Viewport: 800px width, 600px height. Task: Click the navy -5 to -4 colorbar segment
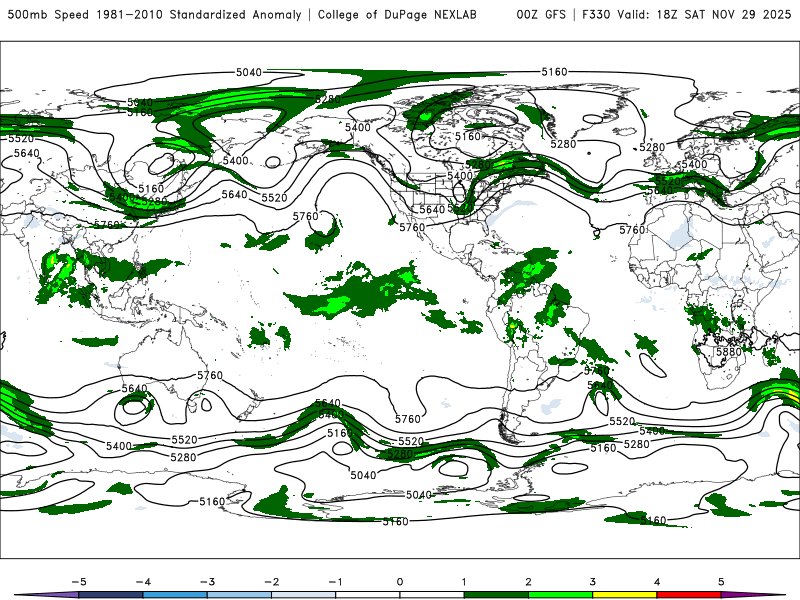point(111,595)
